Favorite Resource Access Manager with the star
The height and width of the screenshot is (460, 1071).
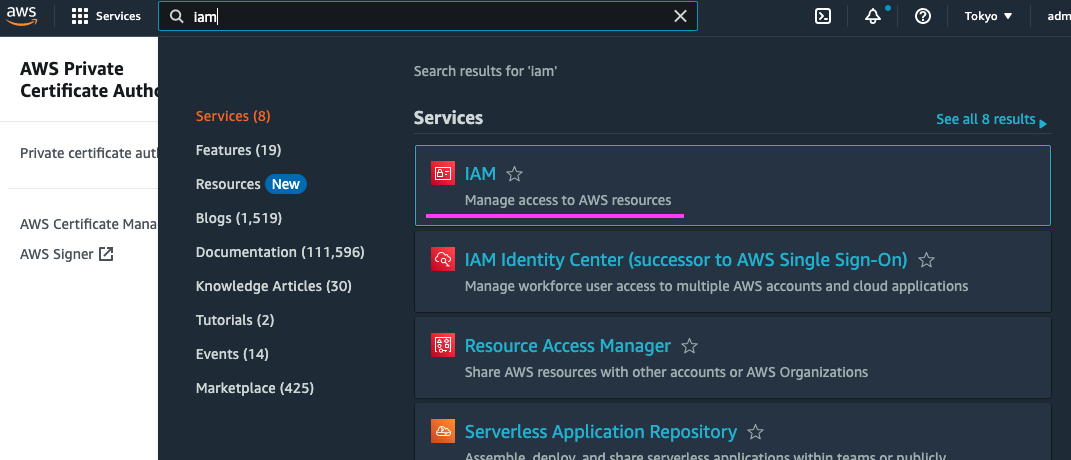(690, 346)
